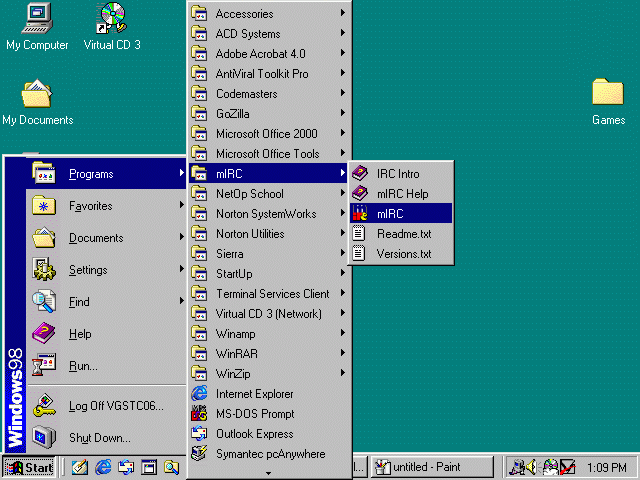Expand Settings in Start menu
The image size is (640, 480).
click(107, 270)
